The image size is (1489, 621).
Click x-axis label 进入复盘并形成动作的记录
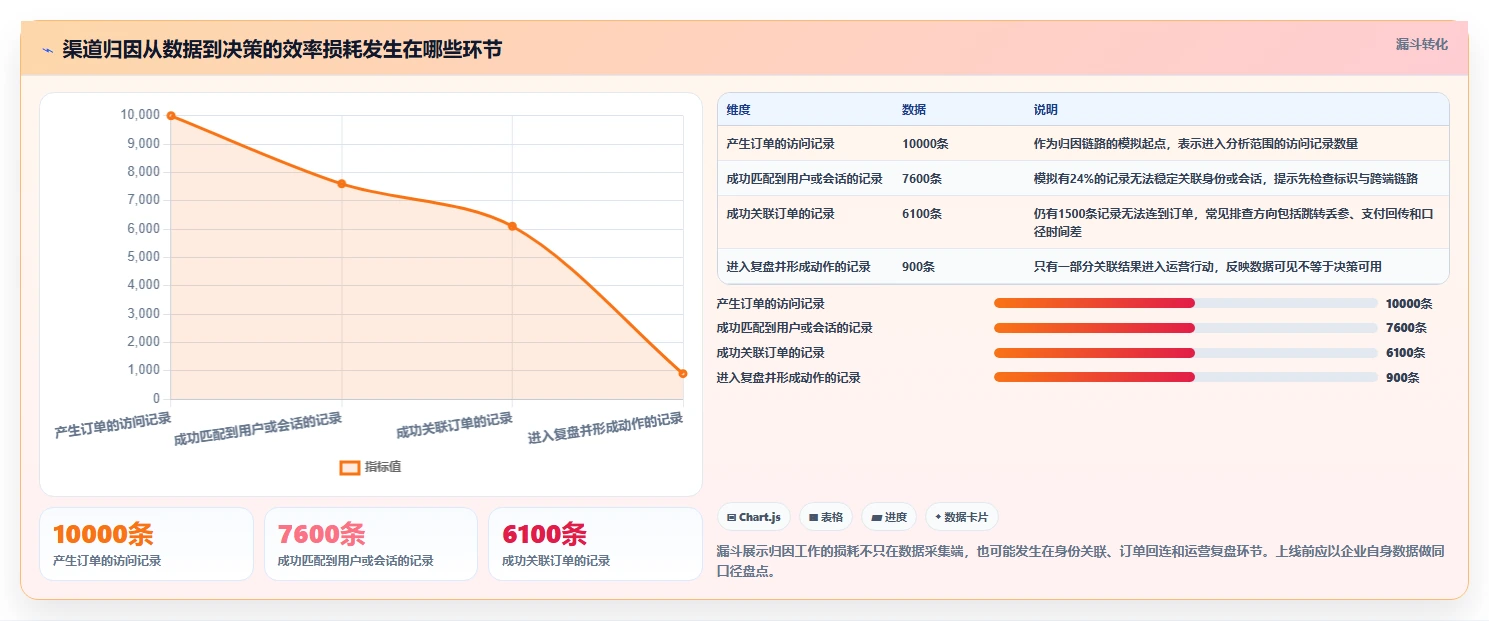click(606, 428)
